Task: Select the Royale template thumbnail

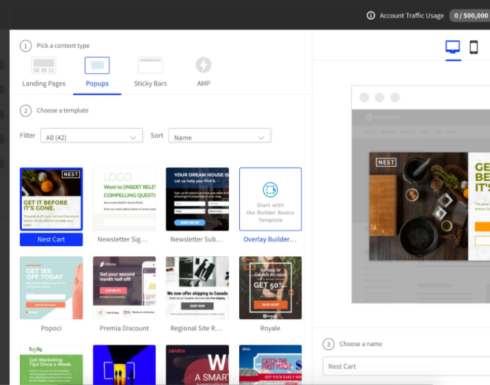Action: click(x=270, y=288)
